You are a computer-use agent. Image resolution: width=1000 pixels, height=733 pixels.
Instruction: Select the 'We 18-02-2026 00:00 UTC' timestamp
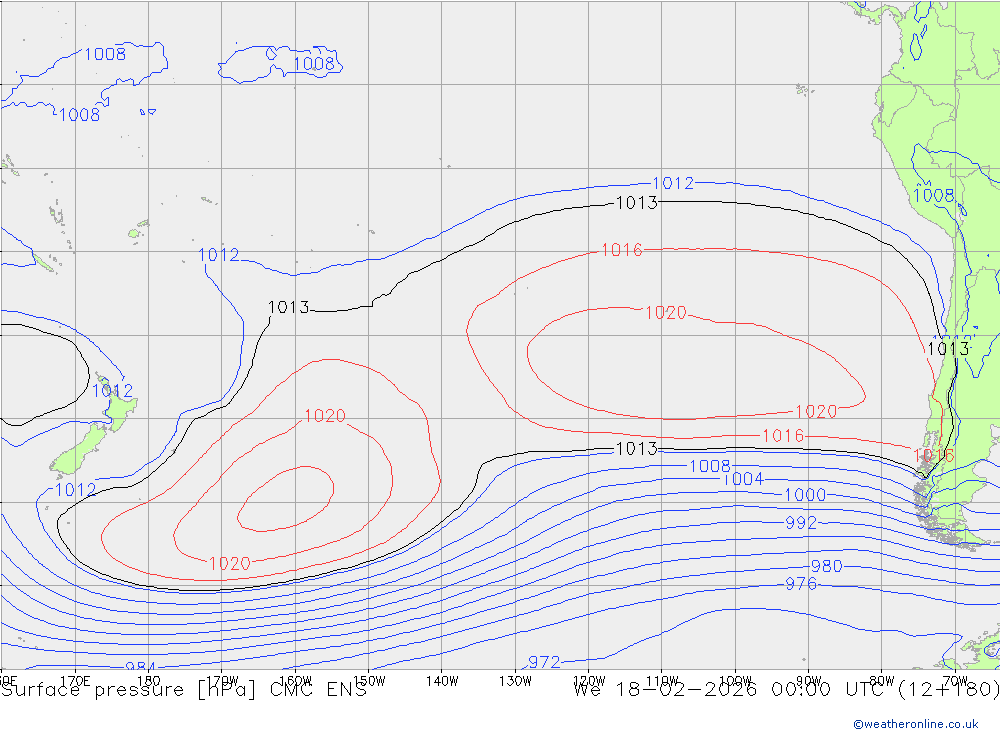coord(732,690)
